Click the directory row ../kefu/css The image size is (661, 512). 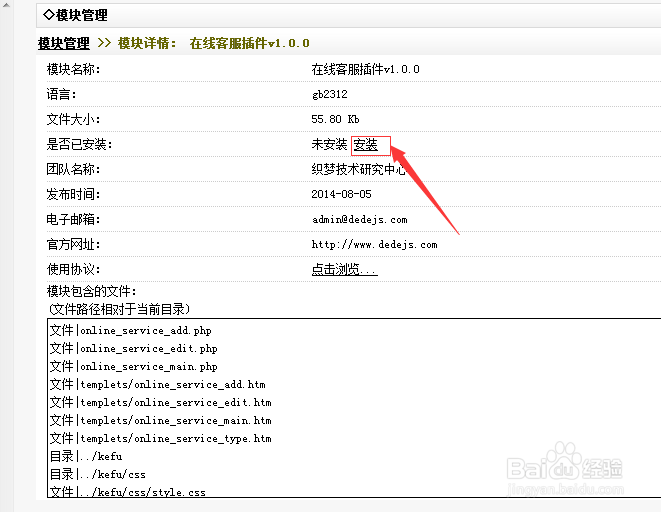98,474
